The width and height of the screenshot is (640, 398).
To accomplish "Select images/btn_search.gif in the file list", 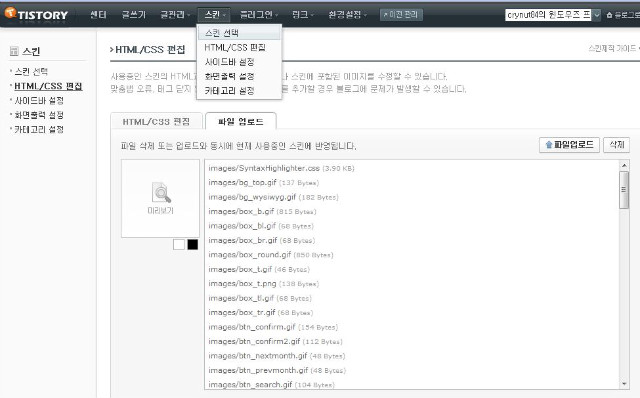I will (x=272, y=385).
